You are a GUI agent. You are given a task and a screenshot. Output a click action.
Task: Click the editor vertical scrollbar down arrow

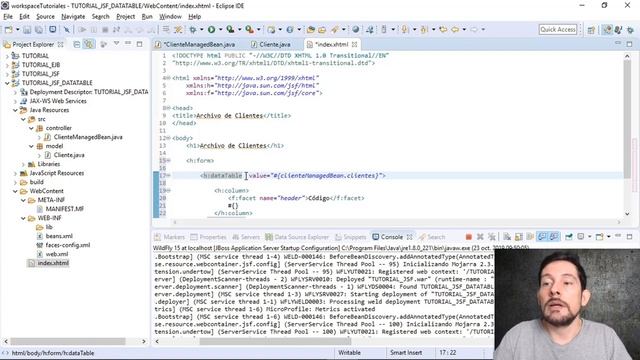(x=627, y=213)
